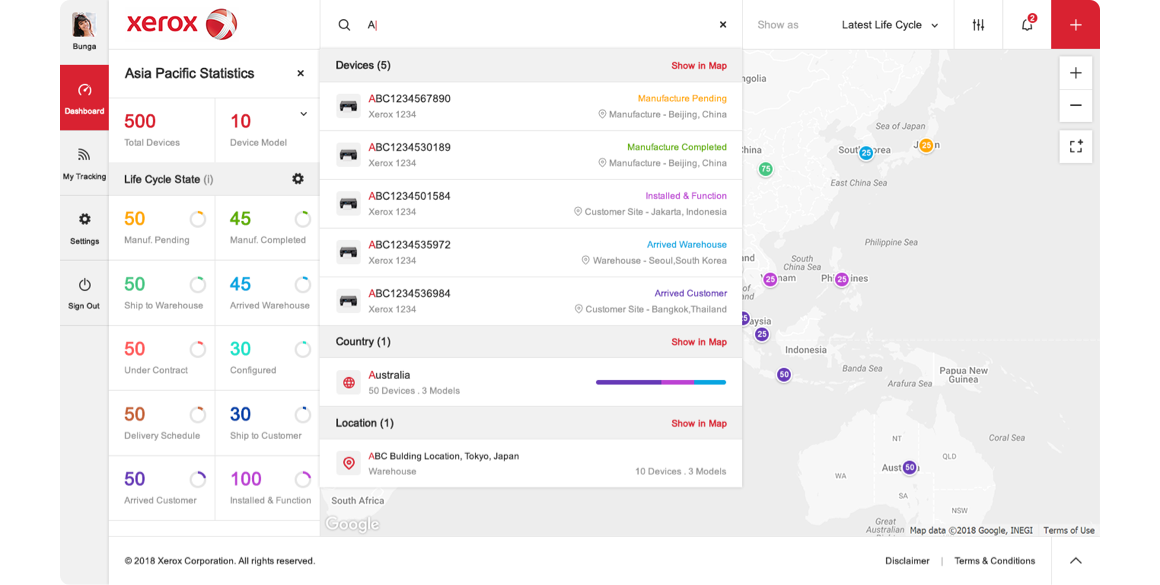Select the Manuf. Completed 45 tile
Image resolution: width=1160 pixels, height=585 pixels.
click(267, 228)
